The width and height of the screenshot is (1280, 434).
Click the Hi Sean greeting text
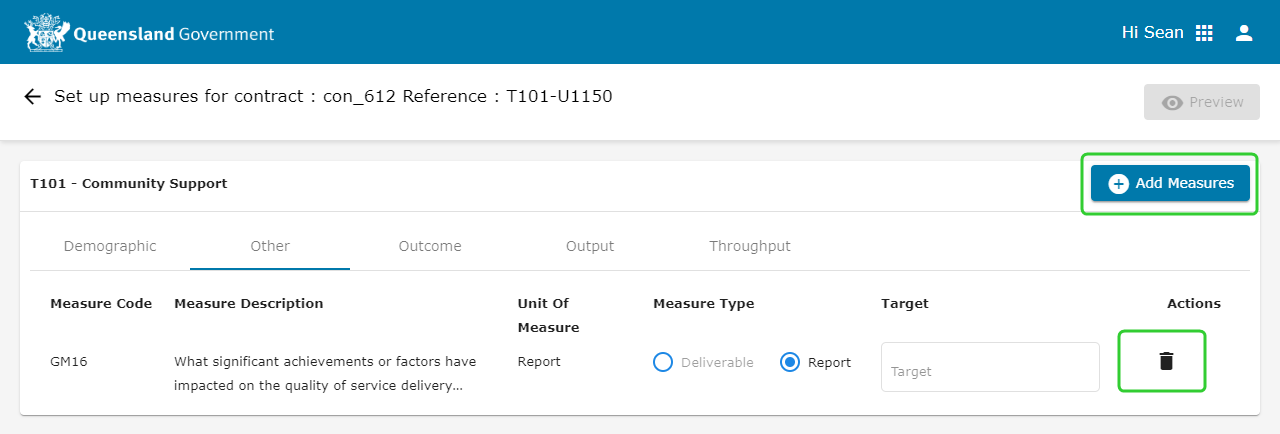coord(1152,33)
